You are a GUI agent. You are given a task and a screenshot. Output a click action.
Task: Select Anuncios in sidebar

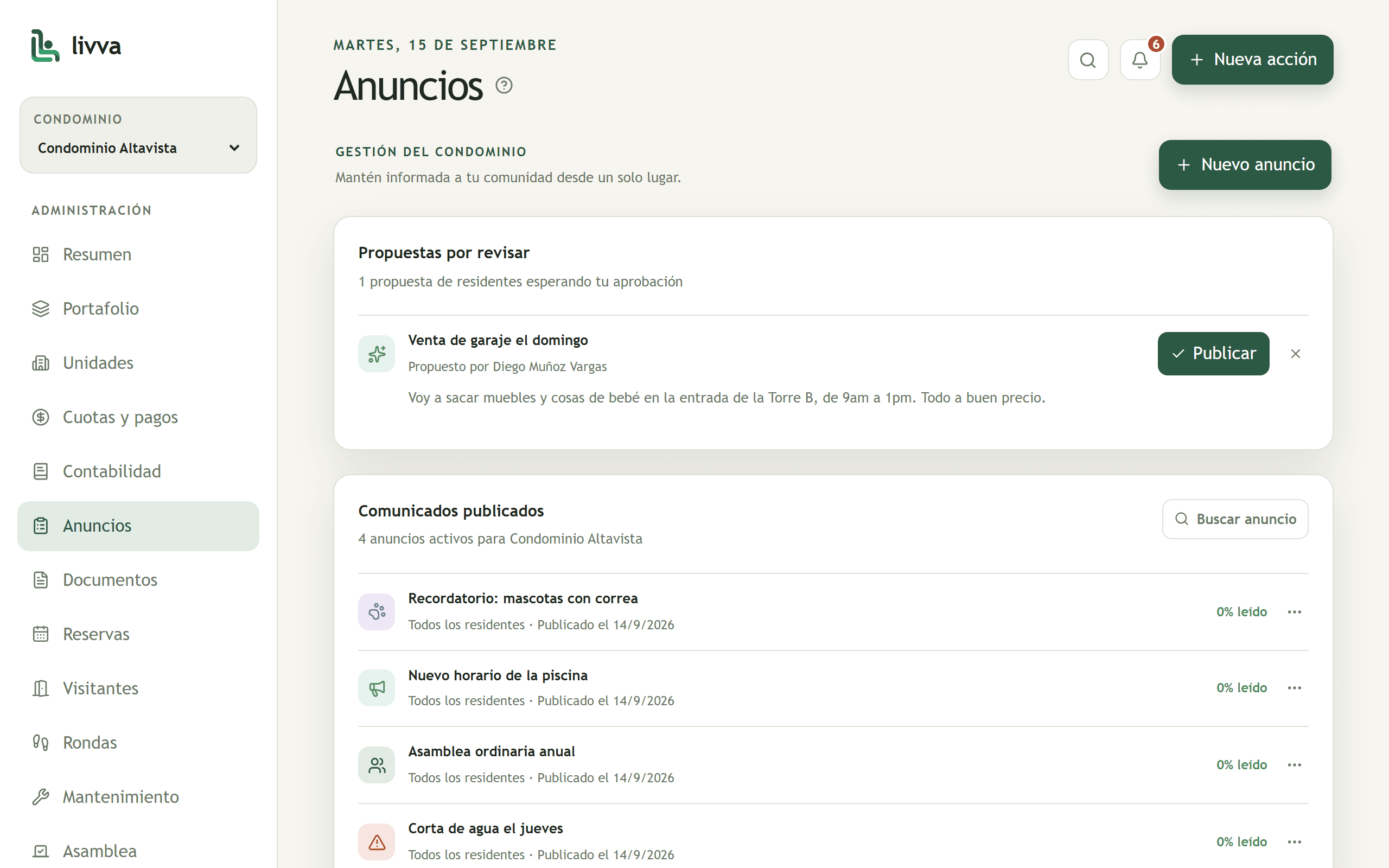pyautogui.click(x=138, y=526)
